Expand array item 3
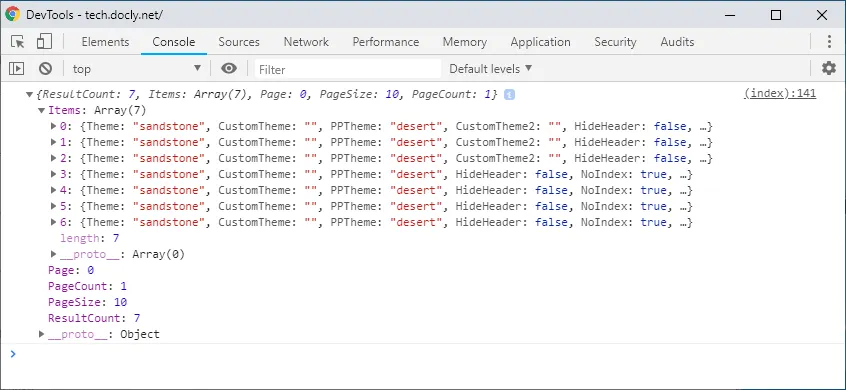Viewport: 846px width, 390px height. pos(53,174)
